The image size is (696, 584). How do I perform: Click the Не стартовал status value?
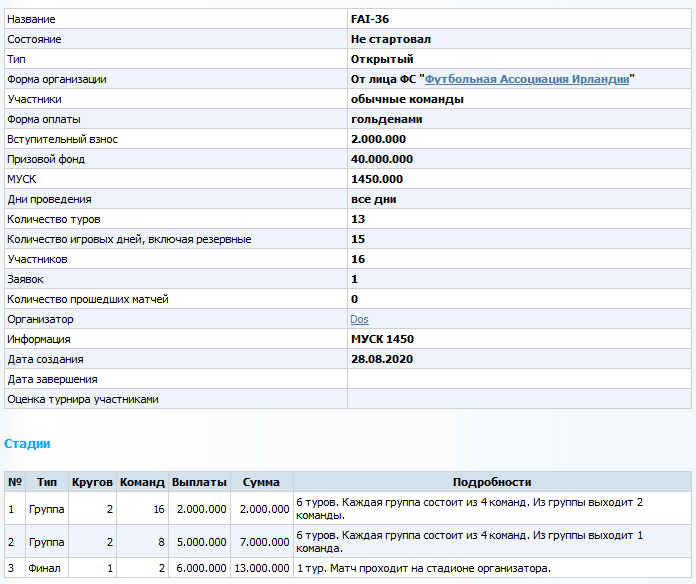point(391,39)
